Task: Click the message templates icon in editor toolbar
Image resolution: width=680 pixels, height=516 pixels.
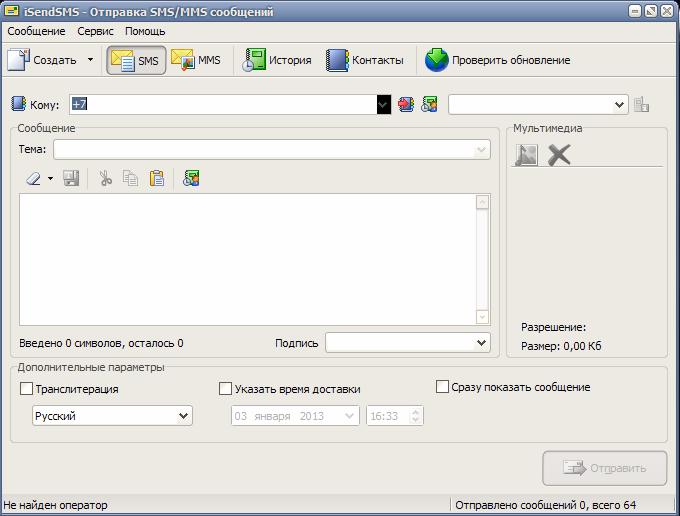Action: (x=191, y=178)
